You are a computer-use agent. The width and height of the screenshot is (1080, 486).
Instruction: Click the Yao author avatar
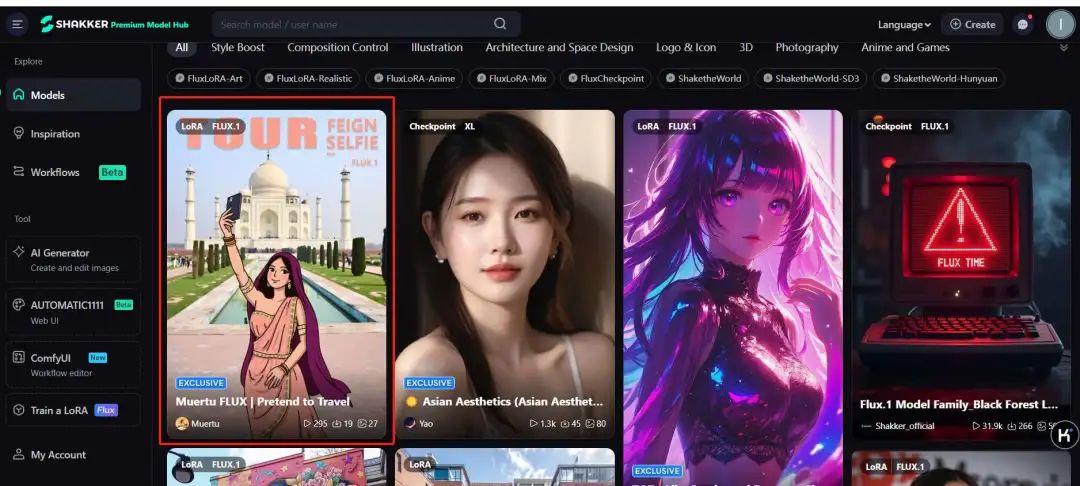click(410, 423)
